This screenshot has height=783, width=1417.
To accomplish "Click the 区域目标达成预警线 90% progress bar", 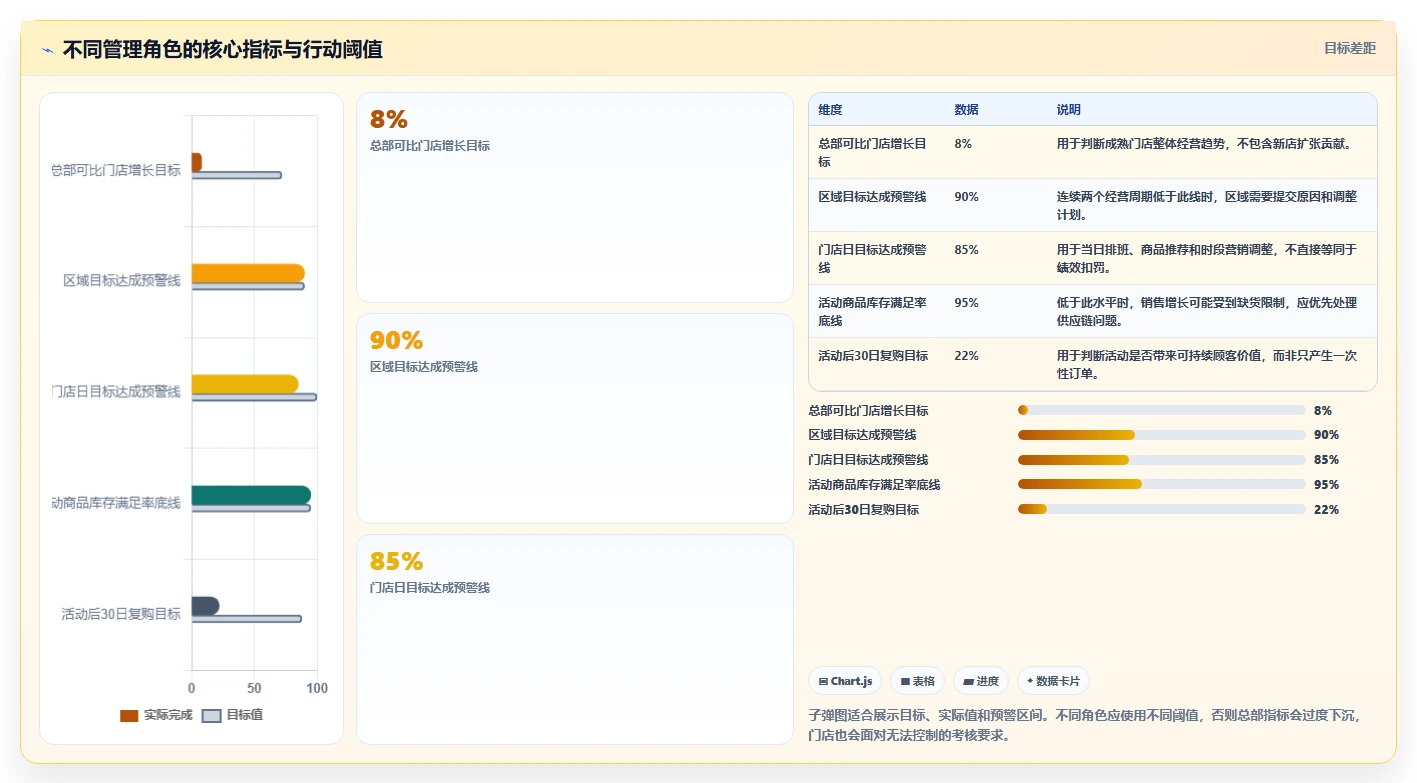I will pos(1162,435).
